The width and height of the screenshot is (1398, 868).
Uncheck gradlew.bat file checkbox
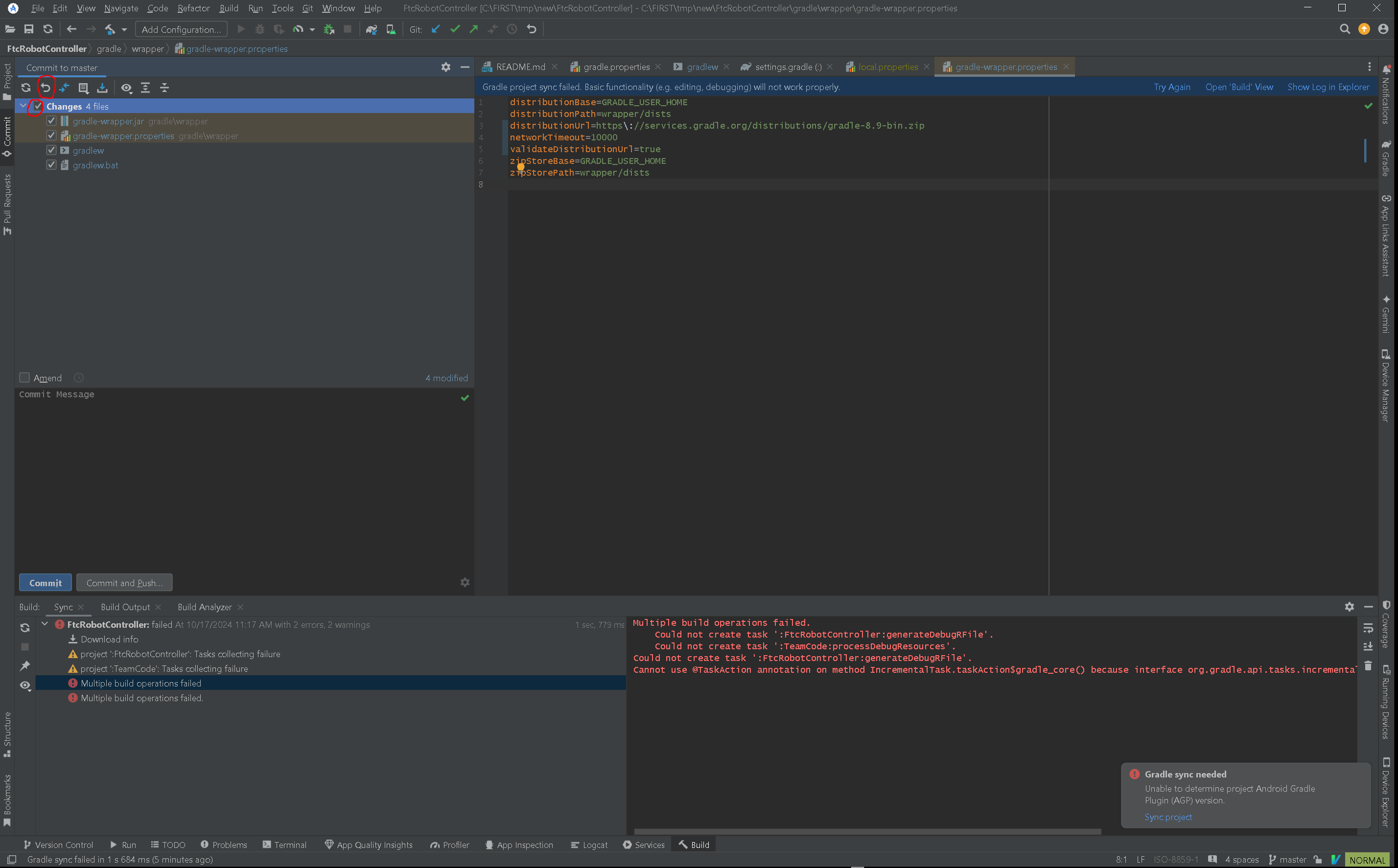pyautogui.click(x=51, y=165)
